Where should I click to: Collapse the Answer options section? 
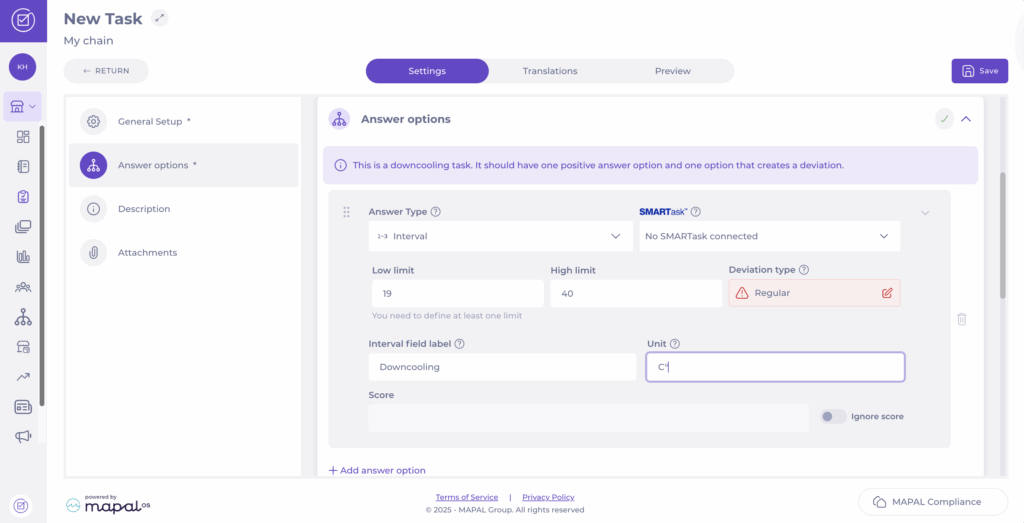pos(966,119)
